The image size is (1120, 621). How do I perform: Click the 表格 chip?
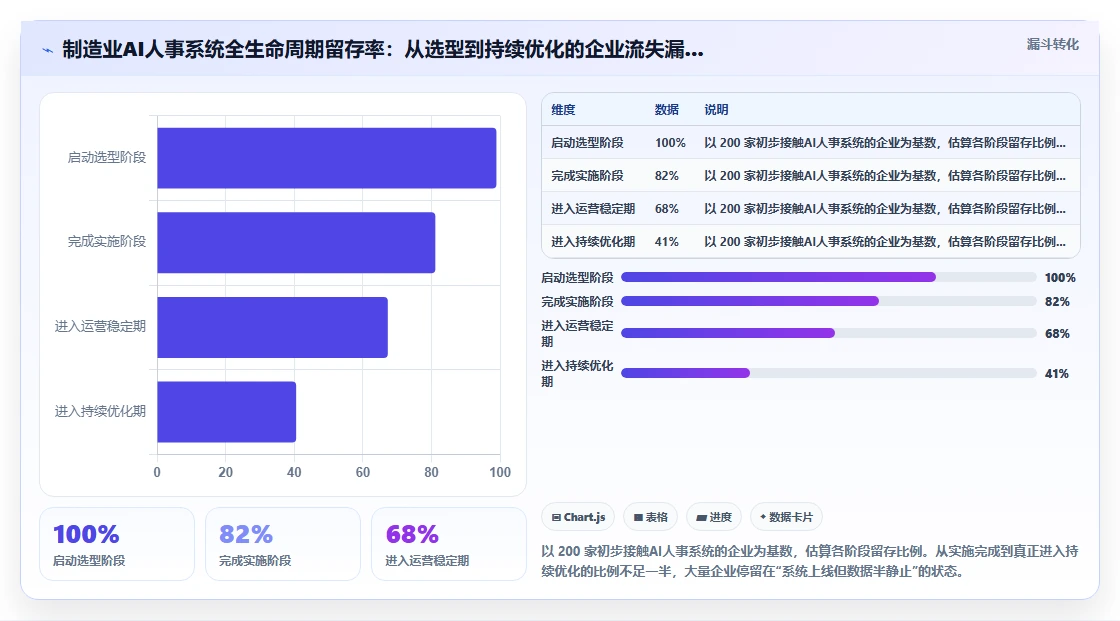tap(651, 517)
